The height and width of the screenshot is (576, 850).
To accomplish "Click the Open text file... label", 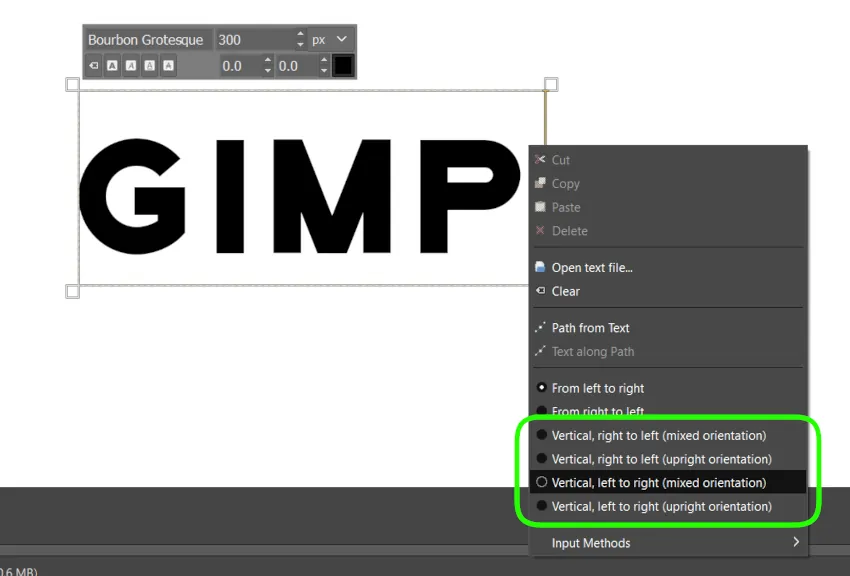I will (x=592, y=268).
